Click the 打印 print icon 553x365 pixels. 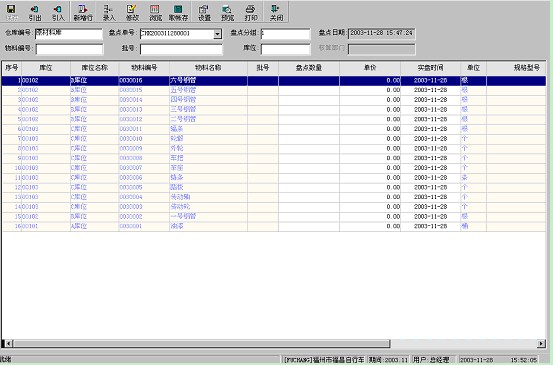coord(251,13)
